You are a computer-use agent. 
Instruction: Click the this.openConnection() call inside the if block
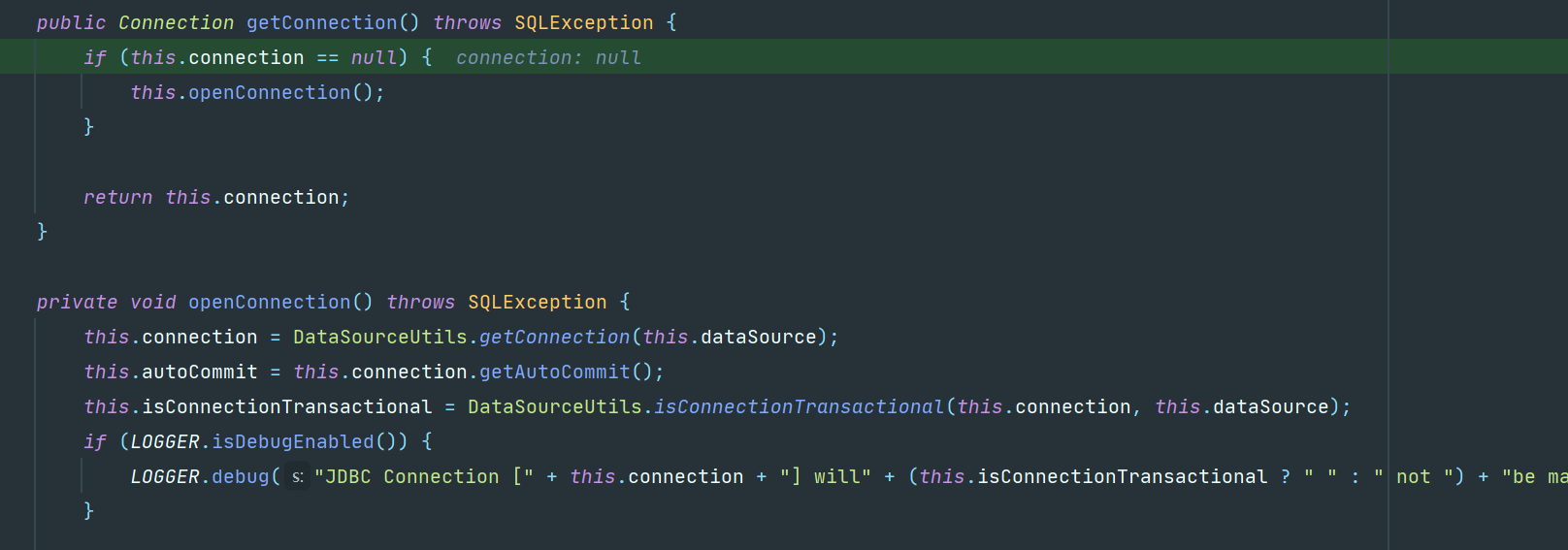(x=257, y=92)
